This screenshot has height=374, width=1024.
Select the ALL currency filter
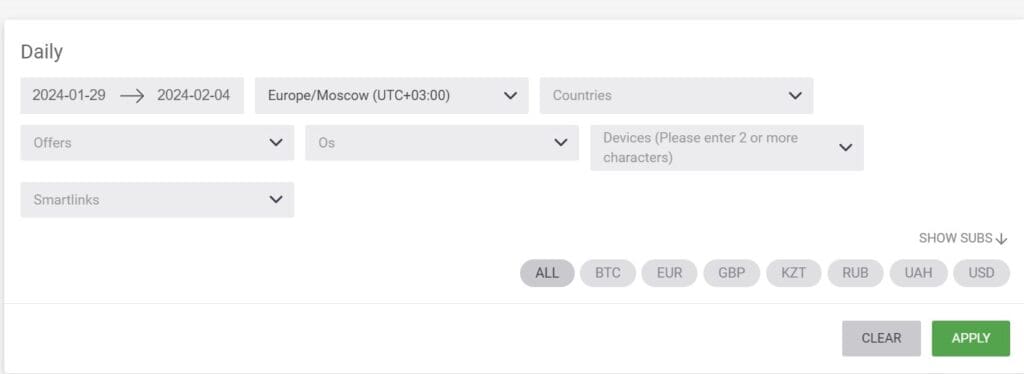click(547, 273)
